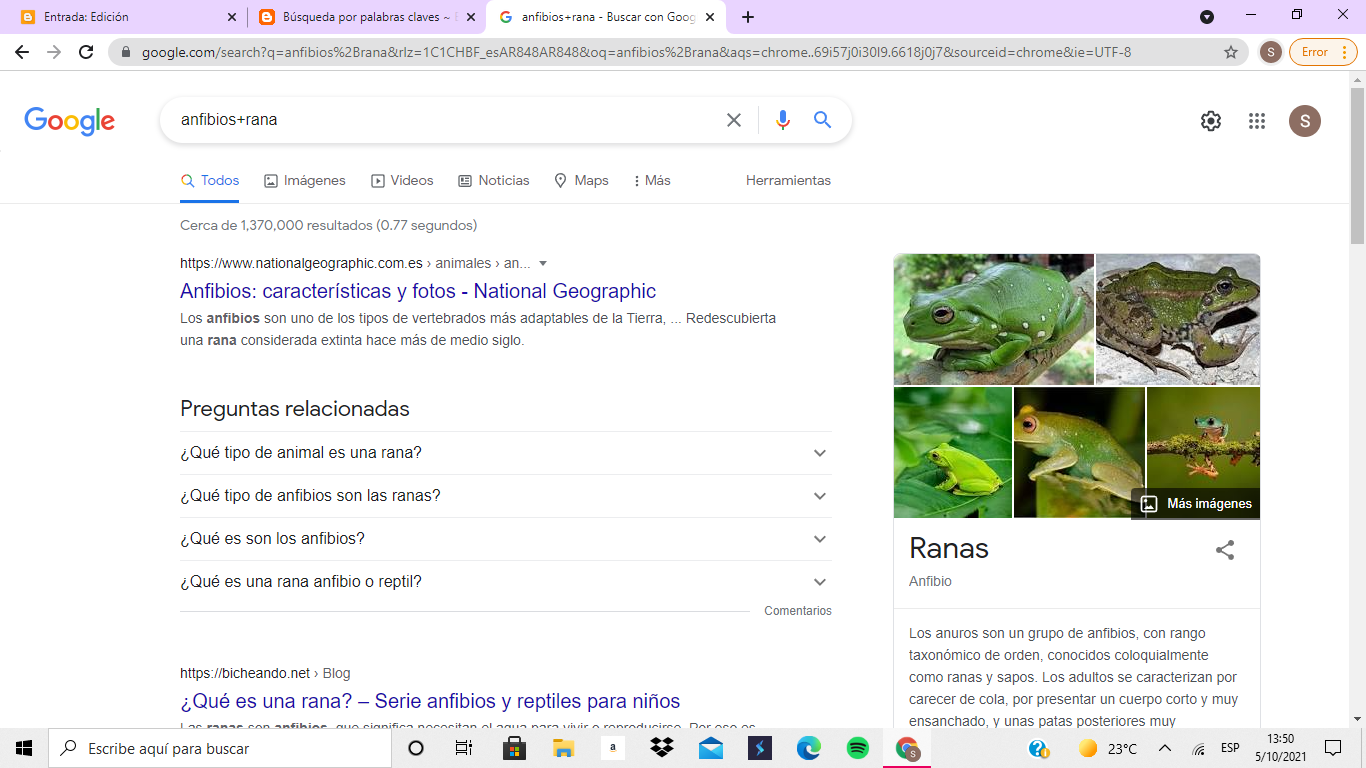Open File Explorer from taskbar
Screen dimensions: 1366x768
(x=563, y=748)
